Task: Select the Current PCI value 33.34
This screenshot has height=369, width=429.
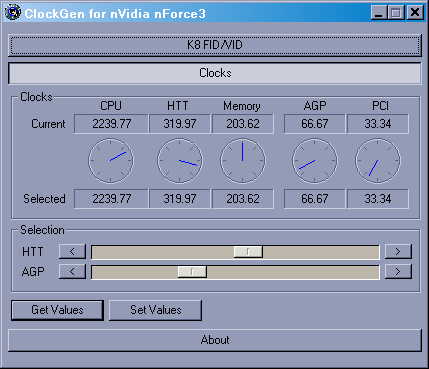Action: coord(378,124)
